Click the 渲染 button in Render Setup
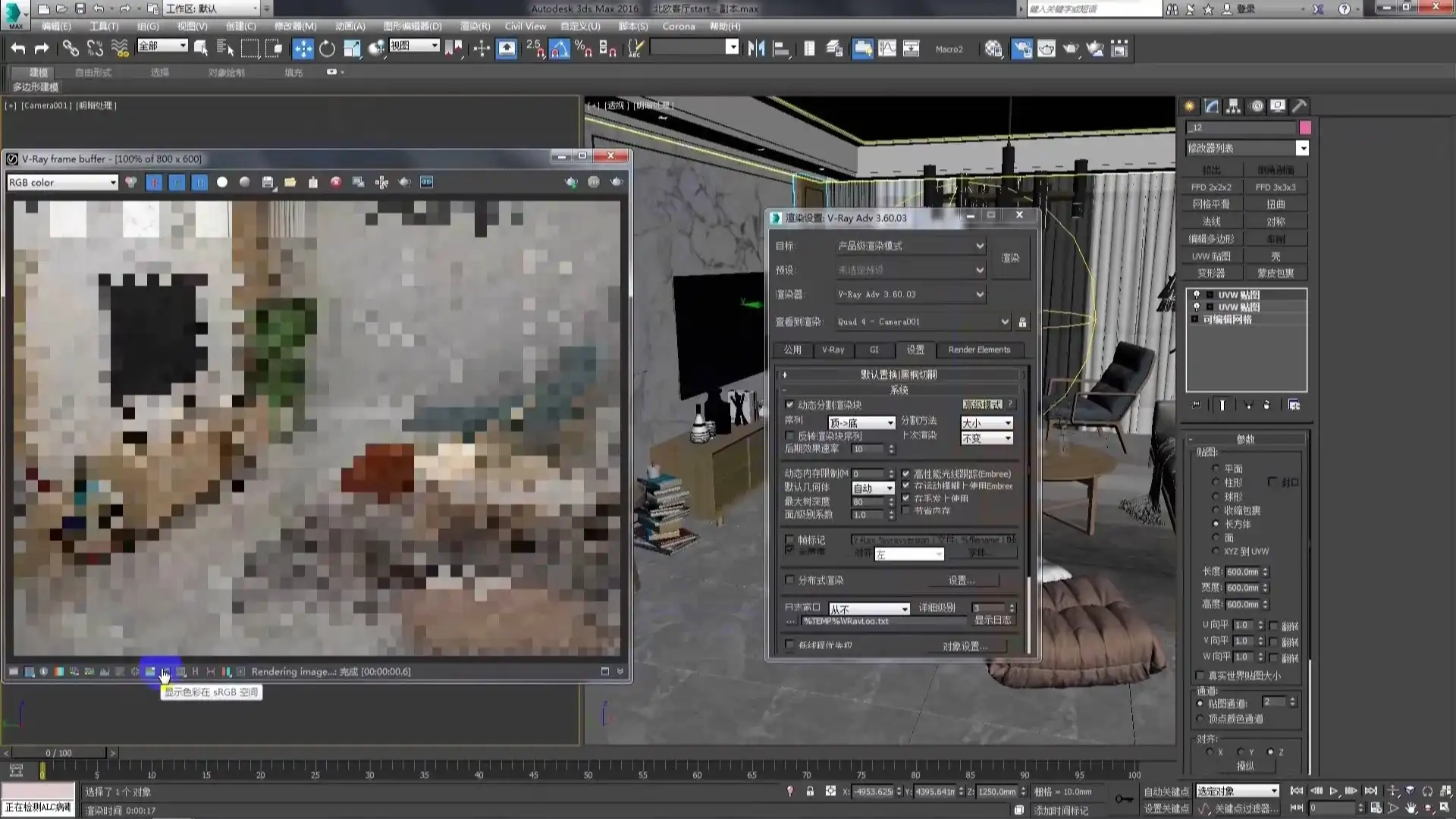 point(1010,258)
